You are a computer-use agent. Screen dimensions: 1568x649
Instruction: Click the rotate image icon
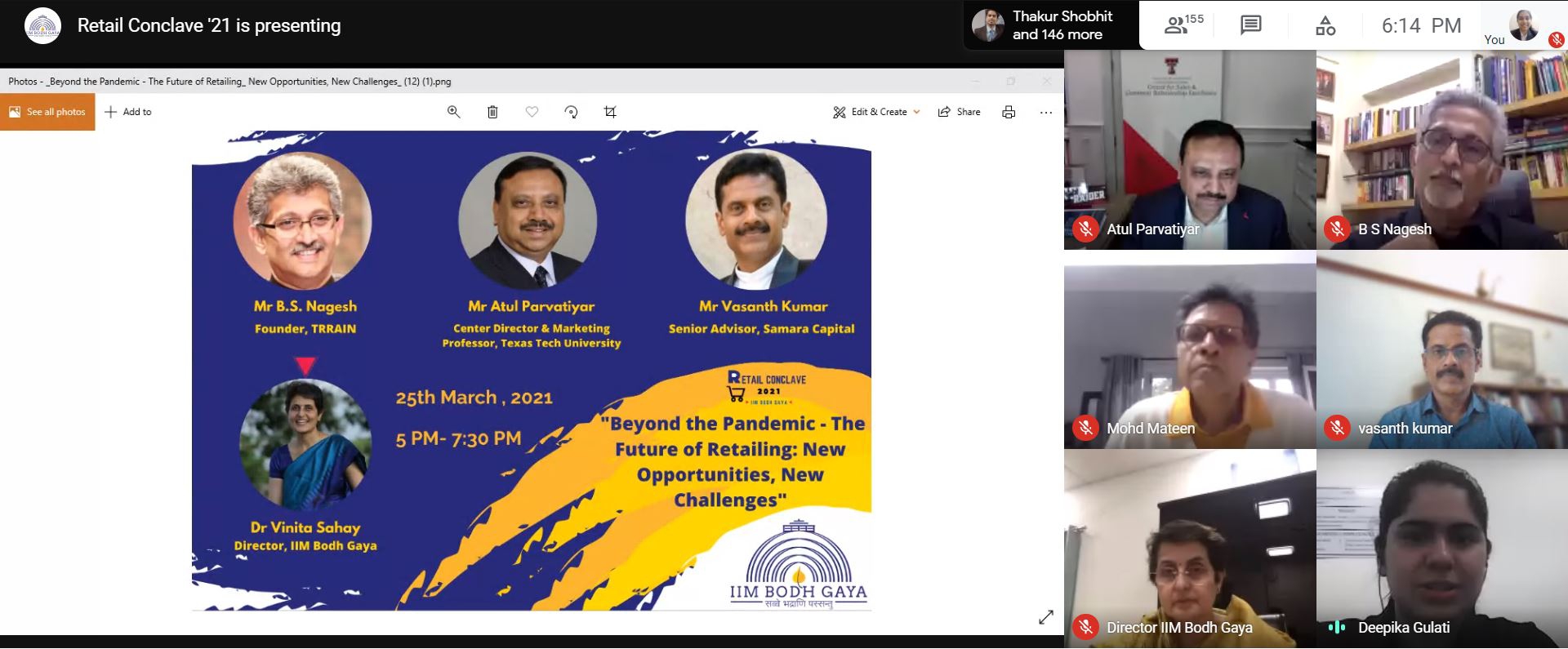pyautogui.click(x=571, y=112)
